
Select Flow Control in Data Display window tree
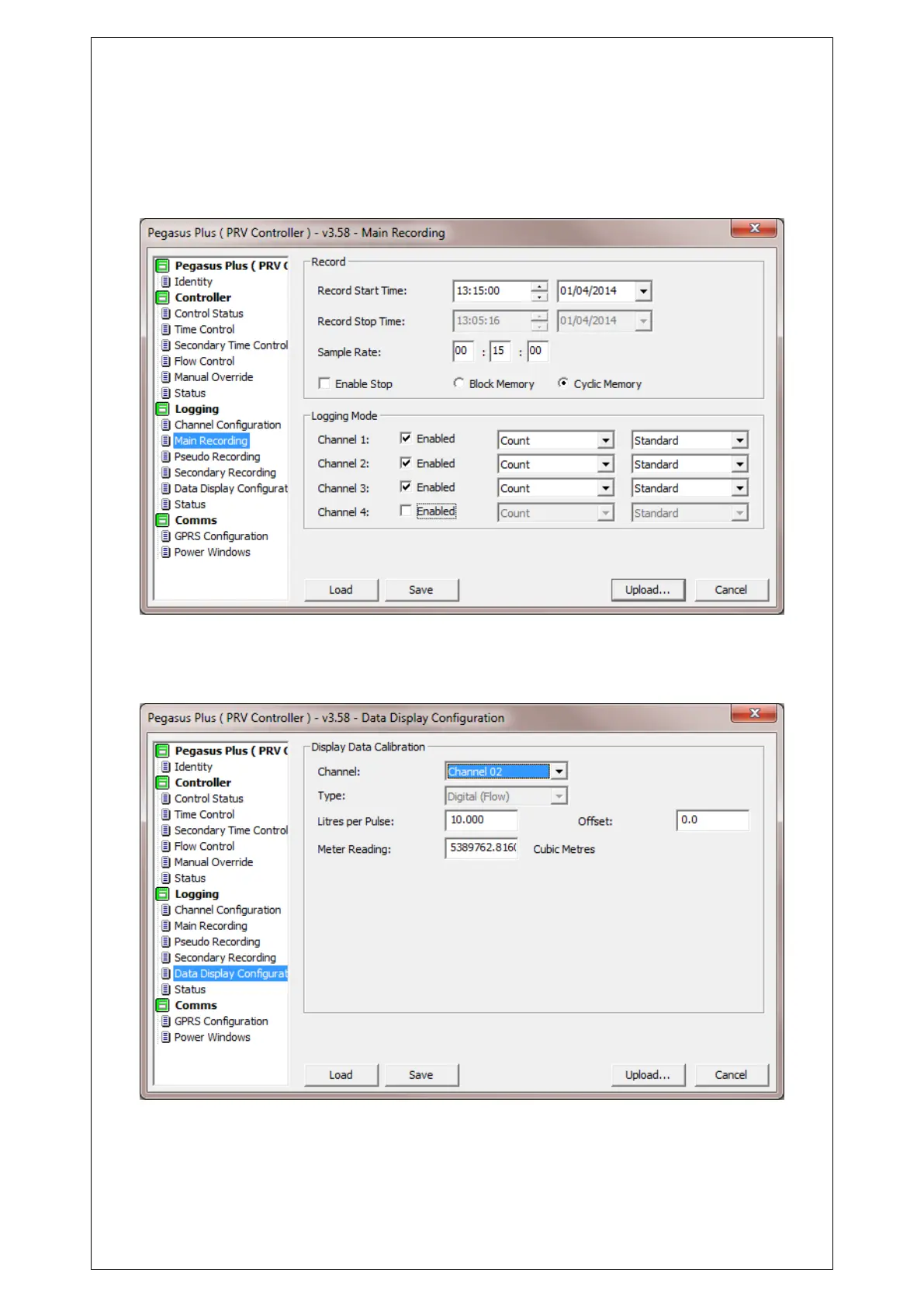[204, 846]
